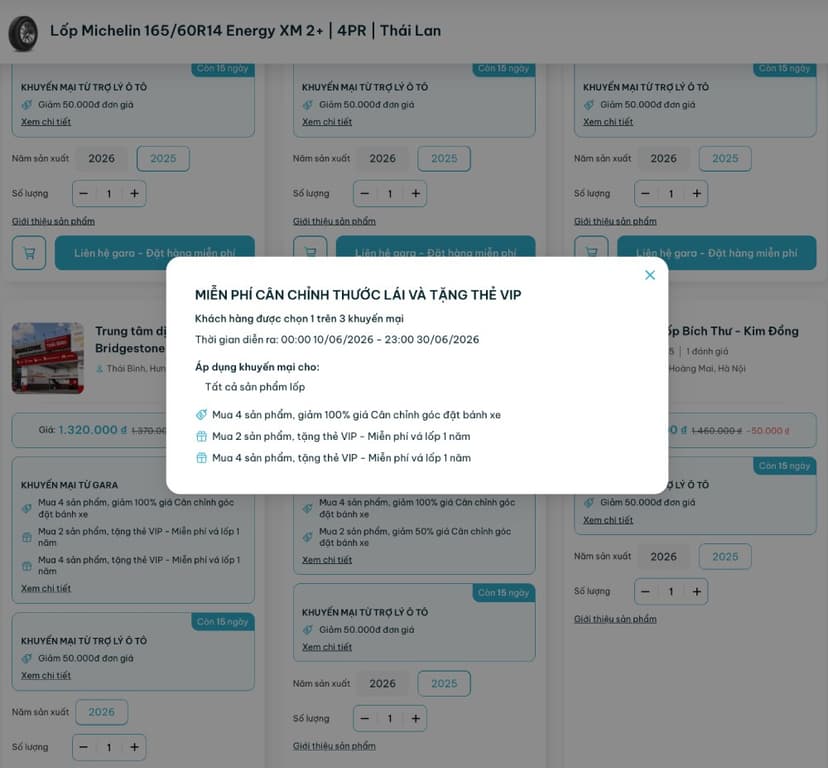Viewport: 828px width, 768px height.
Task: Click the tag icon beside 'giảm 100% giá Cân chỉnh' in popup
Action: click(x=201, y=415)
